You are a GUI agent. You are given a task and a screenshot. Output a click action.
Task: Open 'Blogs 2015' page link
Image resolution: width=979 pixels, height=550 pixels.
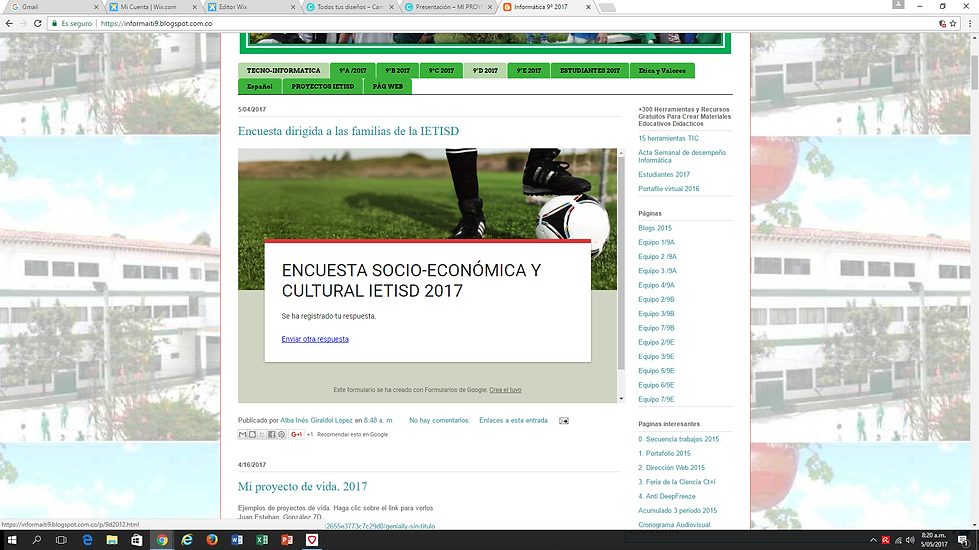click(655, 228)
